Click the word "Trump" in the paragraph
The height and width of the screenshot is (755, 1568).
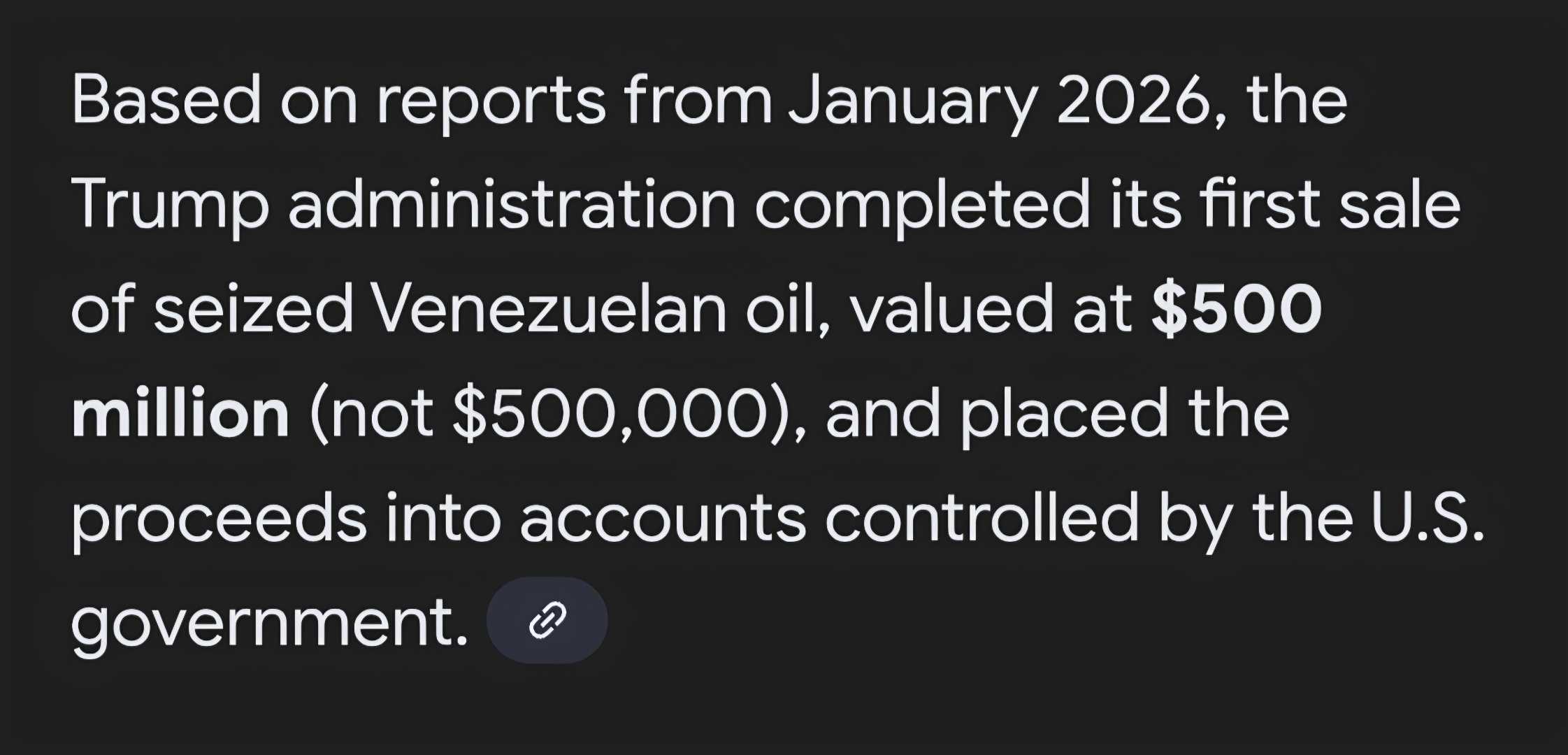click(170, 205)
